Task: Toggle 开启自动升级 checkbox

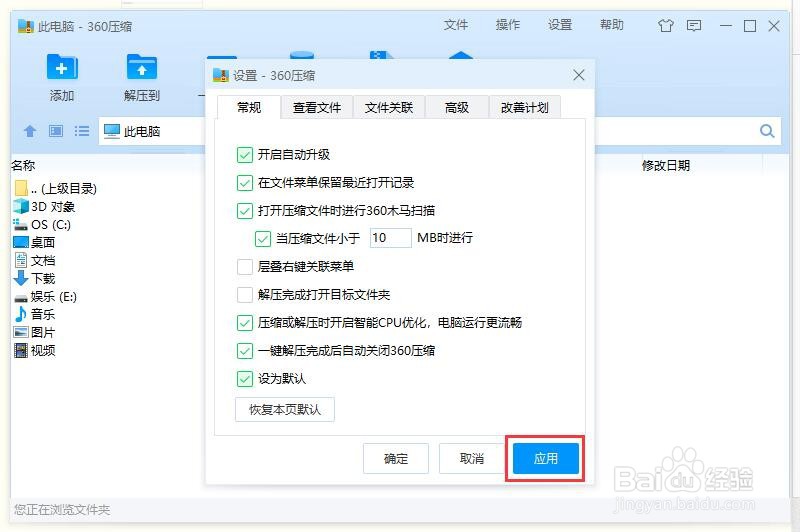Action: click(245, 155)
